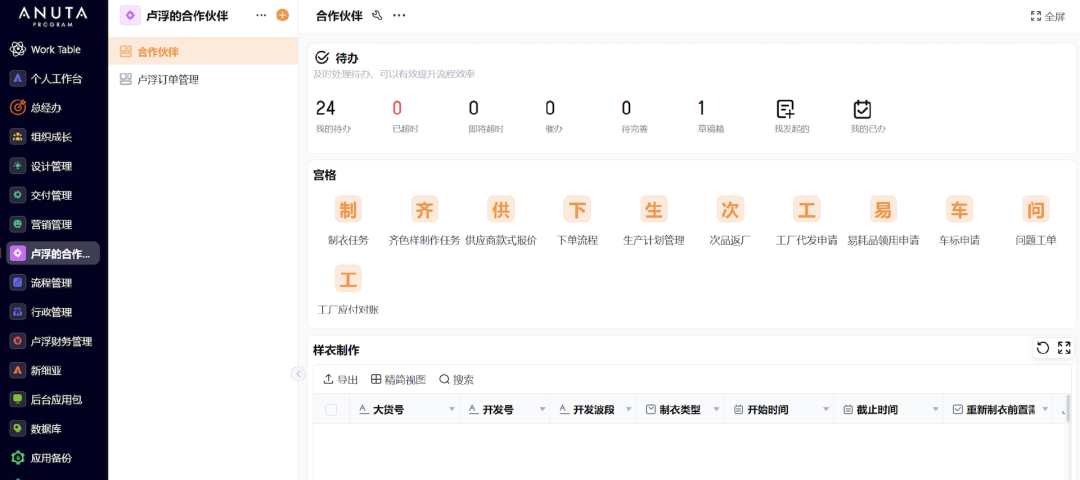The height and width of the screenshot is (480, 1080).
Task: Open 生产计划管理 tile
Action: 654,221
